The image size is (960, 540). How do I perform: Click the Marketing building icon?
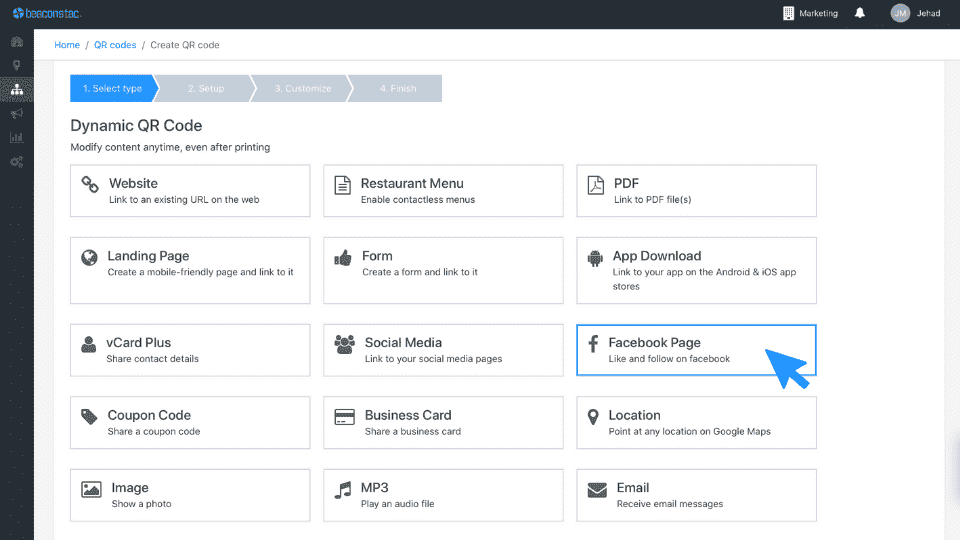(788, 13)
